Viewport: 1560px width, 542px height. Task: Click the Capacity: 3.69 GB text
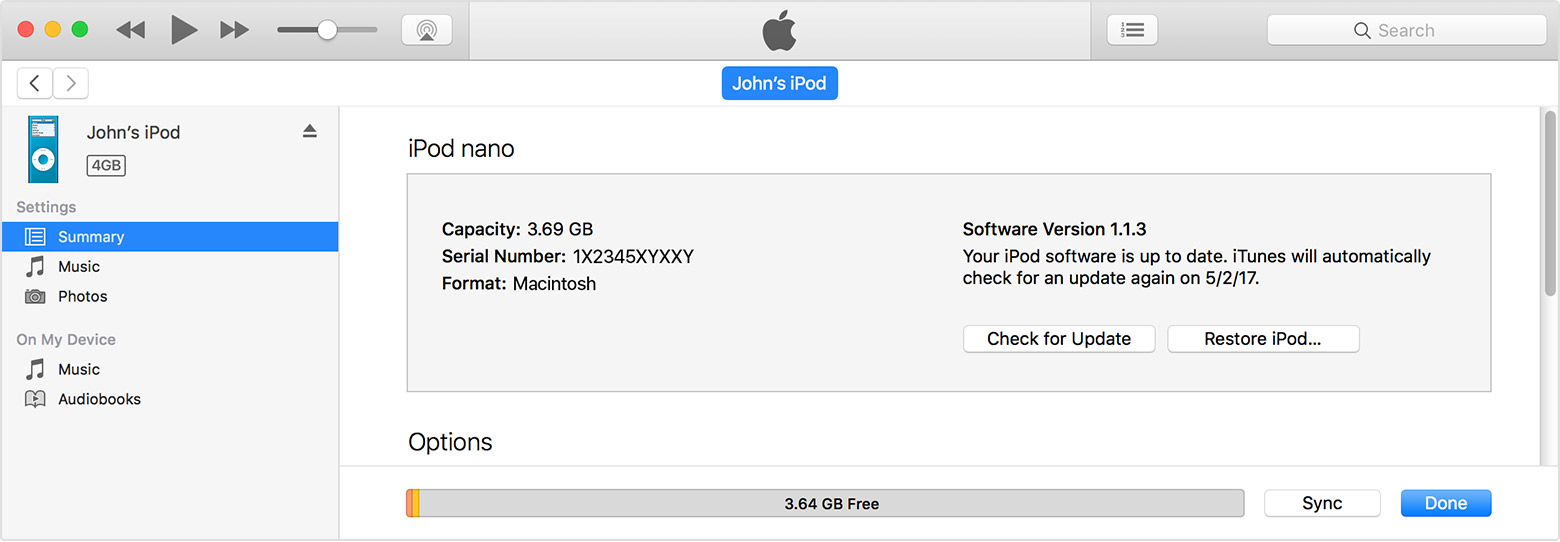click(517, 229)
